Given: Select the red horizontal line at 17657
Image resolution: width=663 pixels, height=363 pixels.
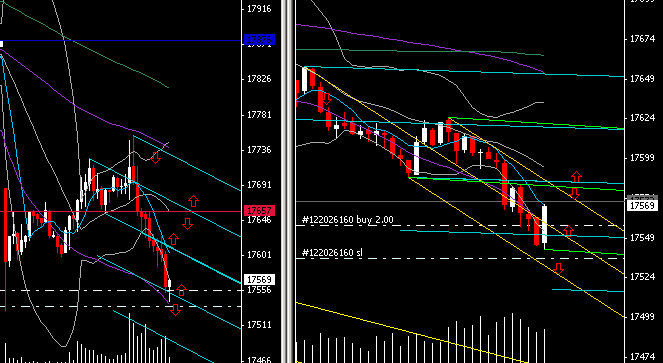Looking at the screenshot, I should tap(121, 211).
